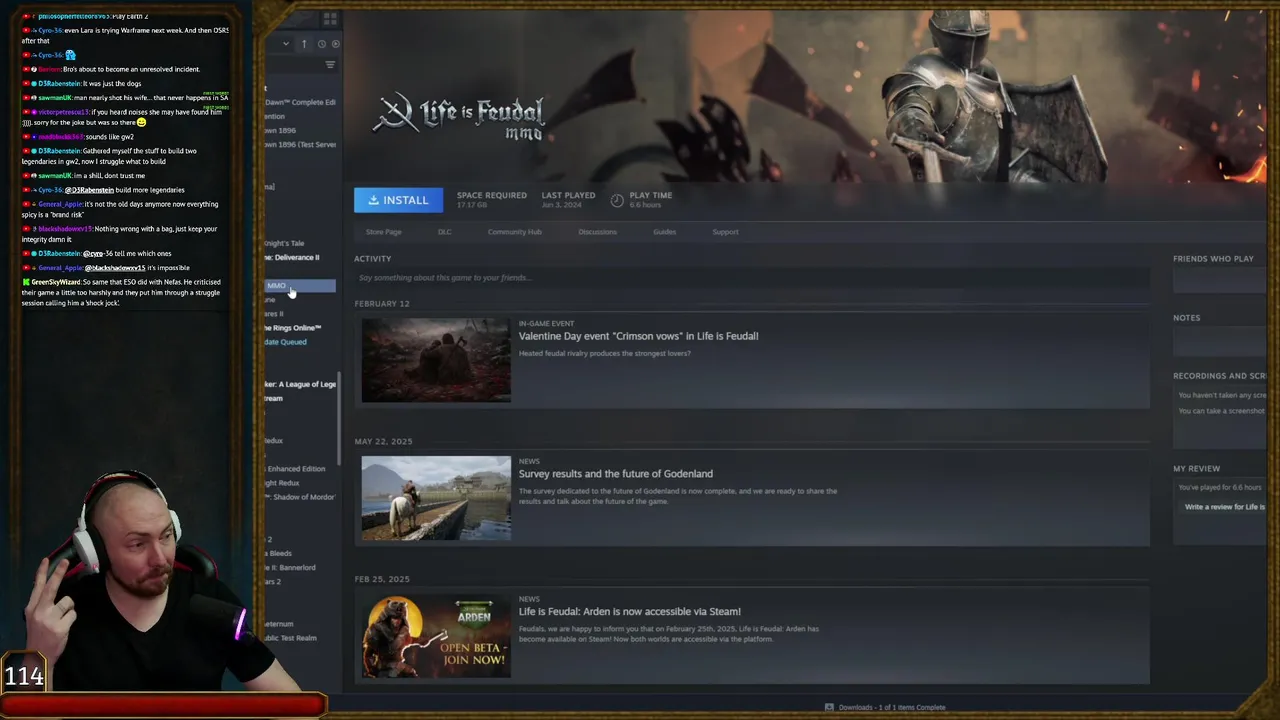Select 'Public Test Realm' library entry

(291, 638)
